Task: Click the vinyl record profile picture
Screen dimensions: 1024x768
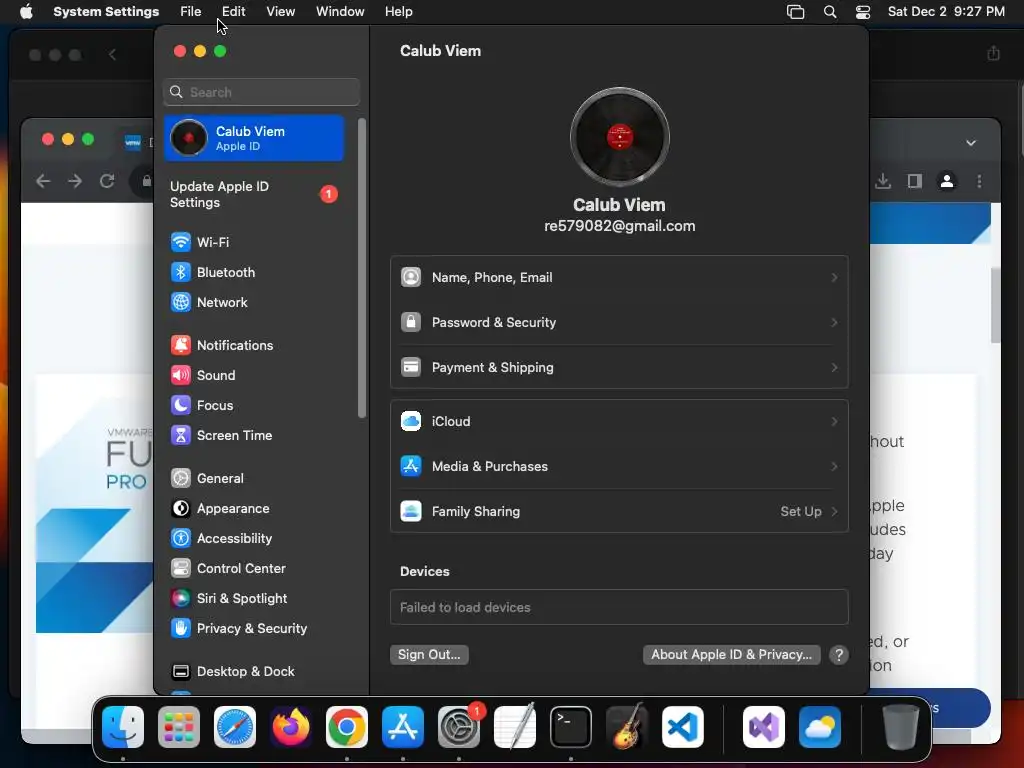Action: click(x=619, y=137)
